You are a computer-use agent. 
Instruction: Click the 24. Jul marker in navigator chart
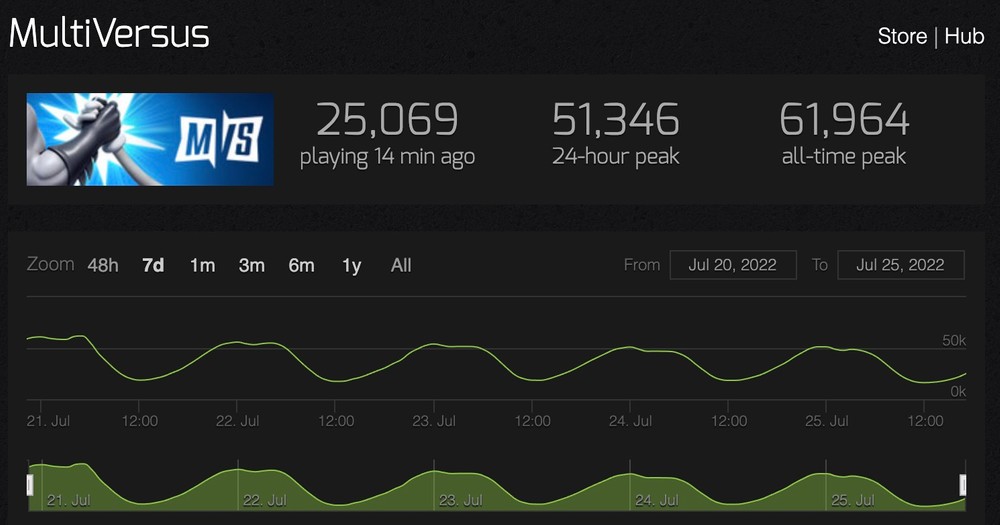coord(657,500)
